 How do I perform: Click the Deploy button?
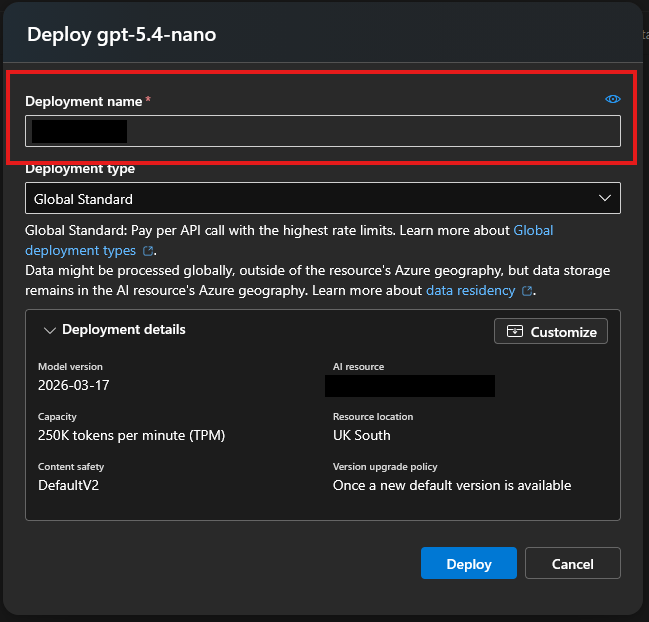(x=469, y=563)
